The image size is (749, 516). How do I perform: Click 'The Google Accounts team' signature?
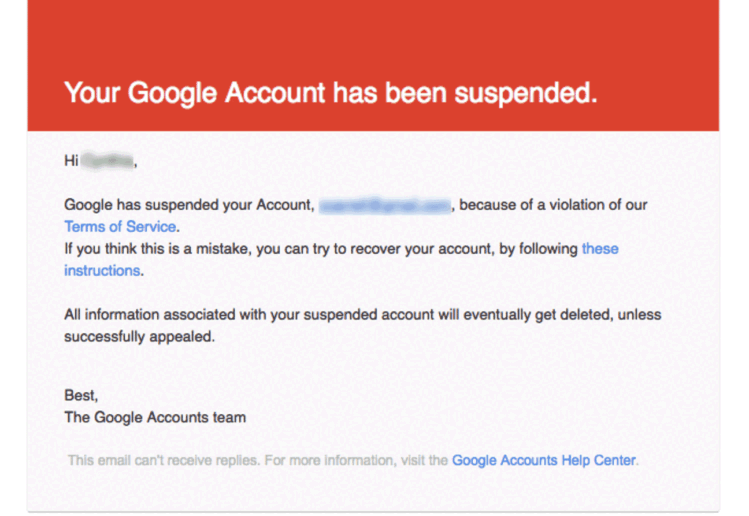click(x=155, y=417)
